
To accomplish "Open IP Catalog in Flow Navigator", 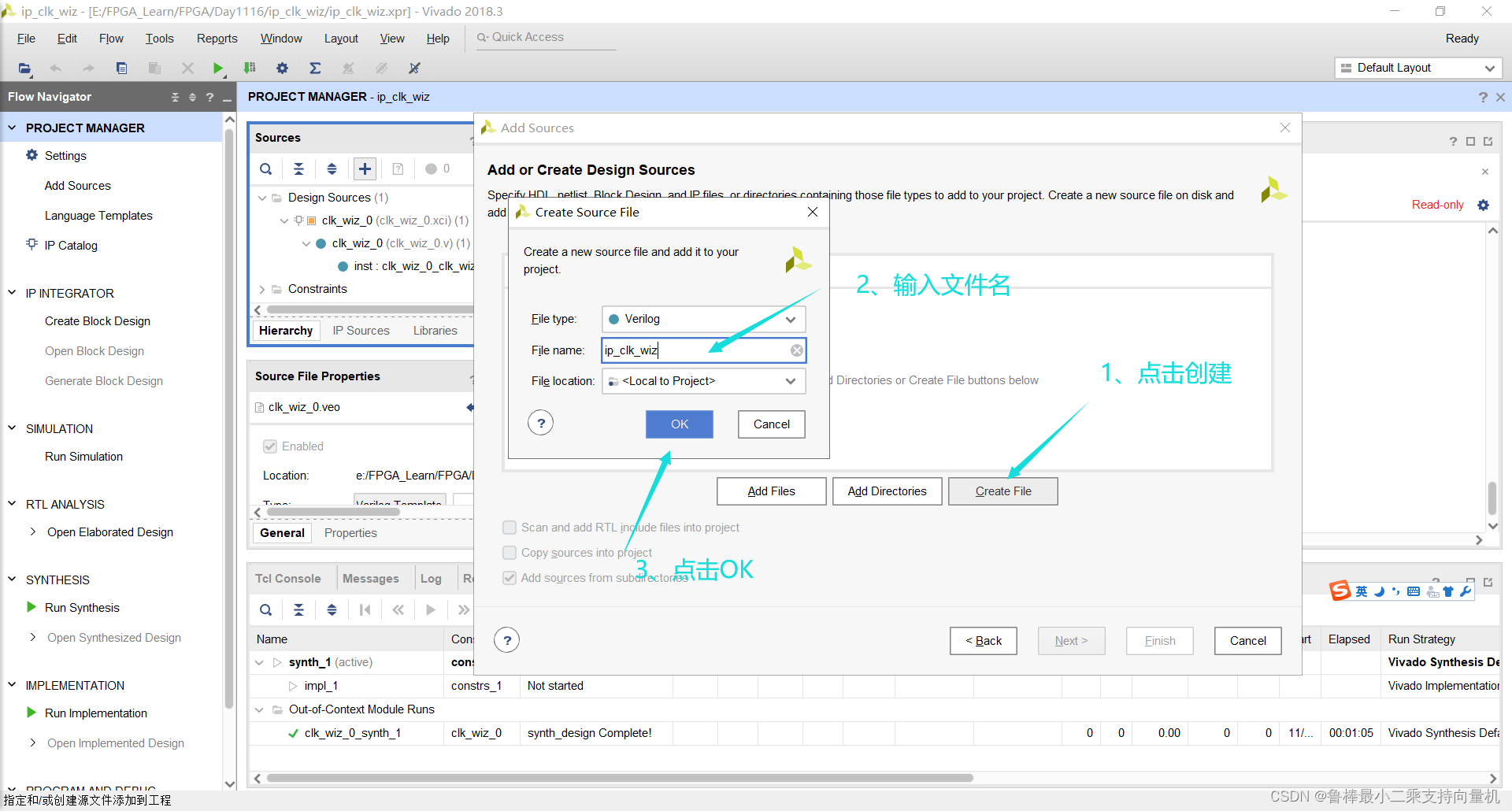I will [71, 246].
